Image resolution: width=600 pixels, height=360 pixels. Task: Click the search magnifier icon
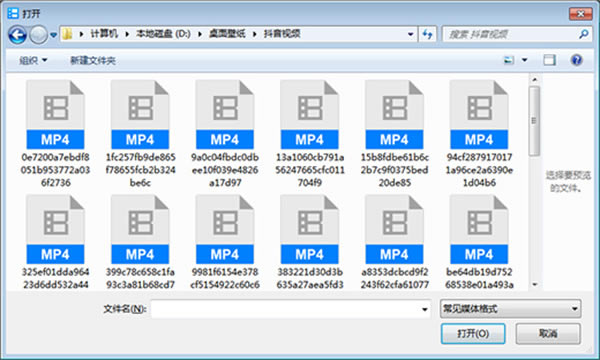pos(584,34)
